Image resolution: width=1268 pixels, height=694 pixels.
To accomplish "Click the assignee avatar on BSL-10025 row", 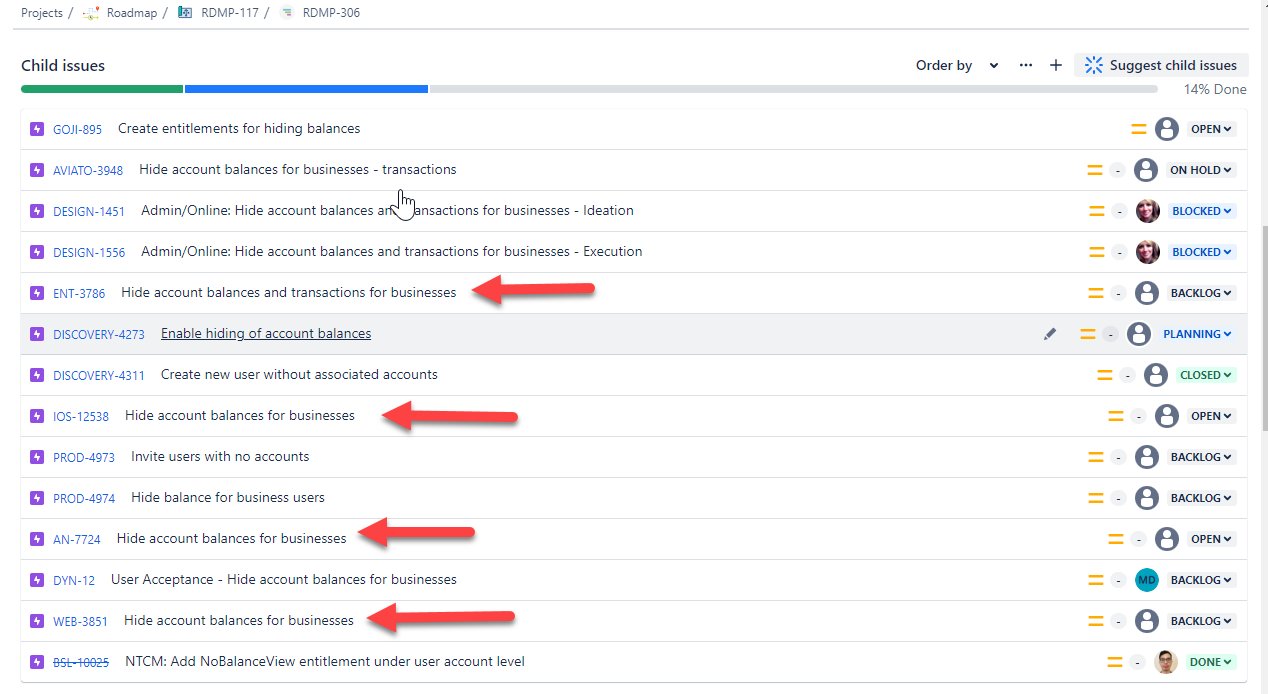I will [x=1165, y=662].
